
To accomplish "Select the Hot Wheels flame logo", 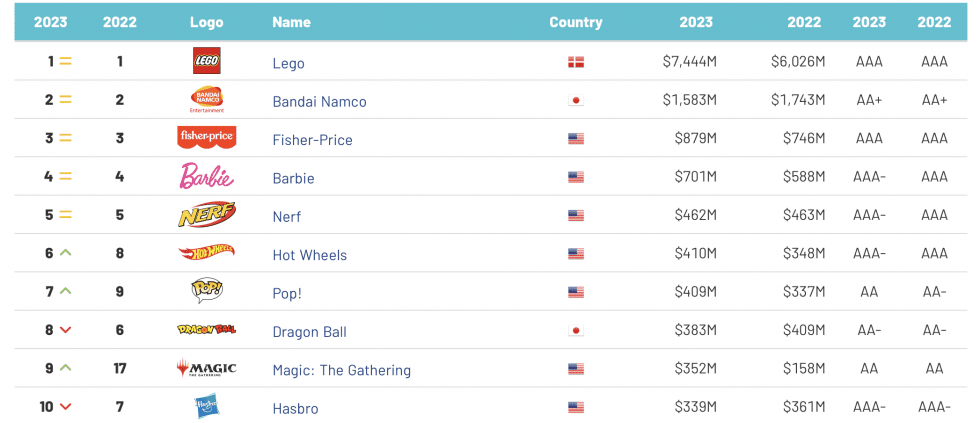I will click(x=207, y=253).
